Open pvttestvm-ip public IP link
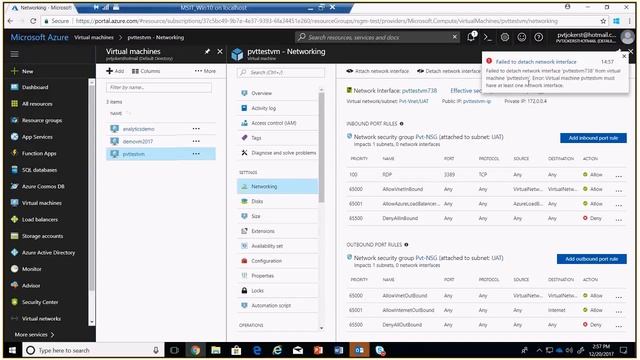The width and height of the screenshot is (640, 360). tap(477, 101)
